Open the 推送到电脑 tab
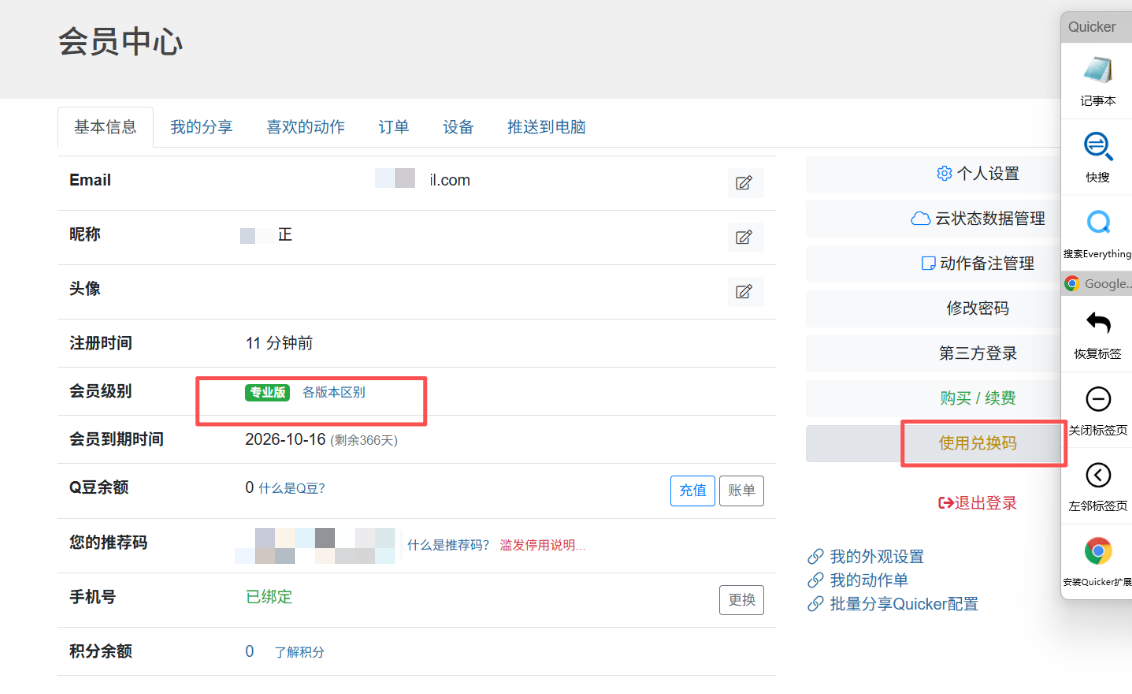 pos(547,127)
